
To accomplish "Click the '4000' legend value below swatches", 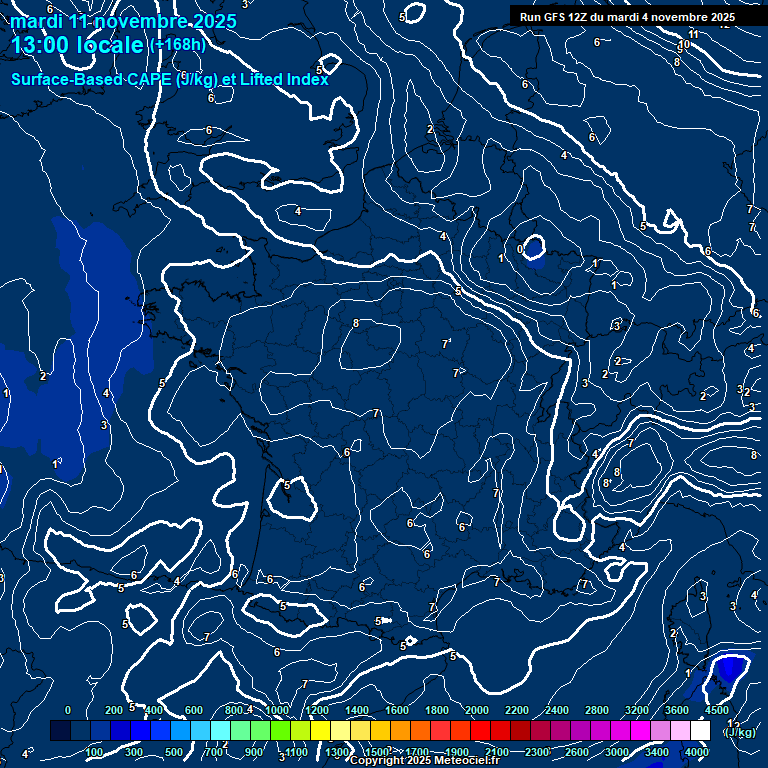I will tap(696, 752).
